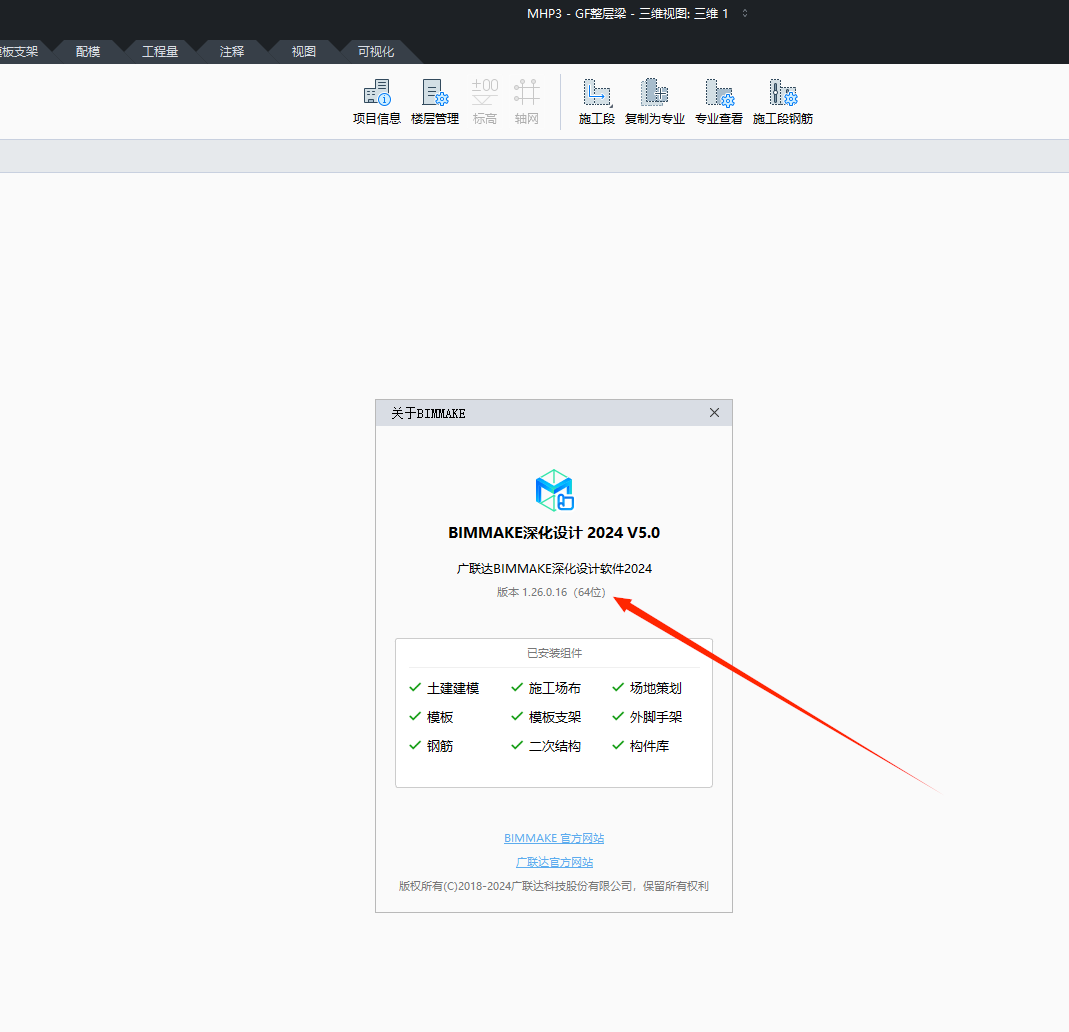Open the 视图 ribbon tab
1069x1032 pixels.
point(304,52)
